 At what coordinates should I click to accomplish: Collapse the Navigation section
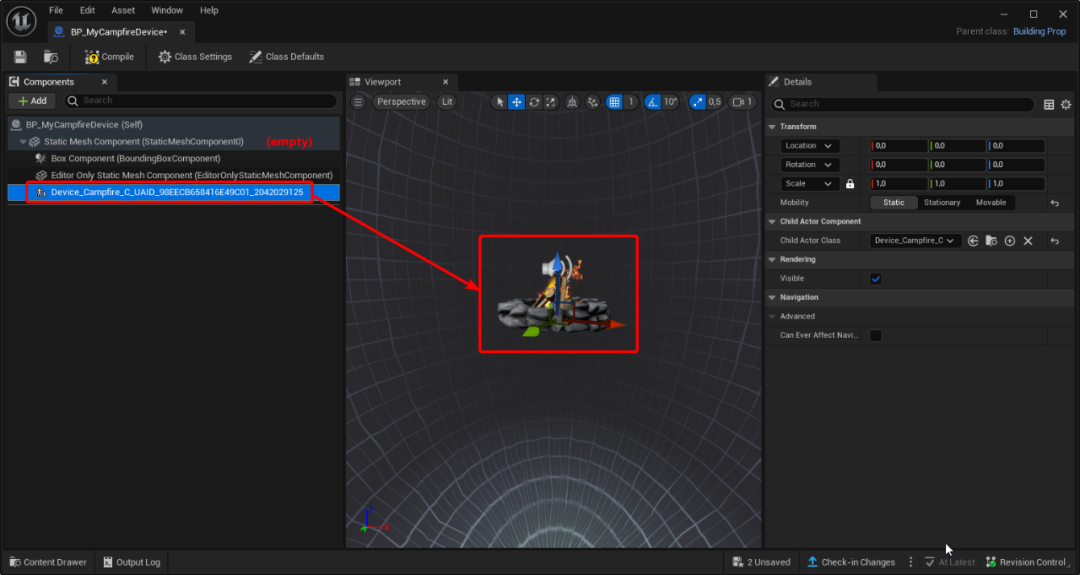pyautogui.click(x=772, y=297)
